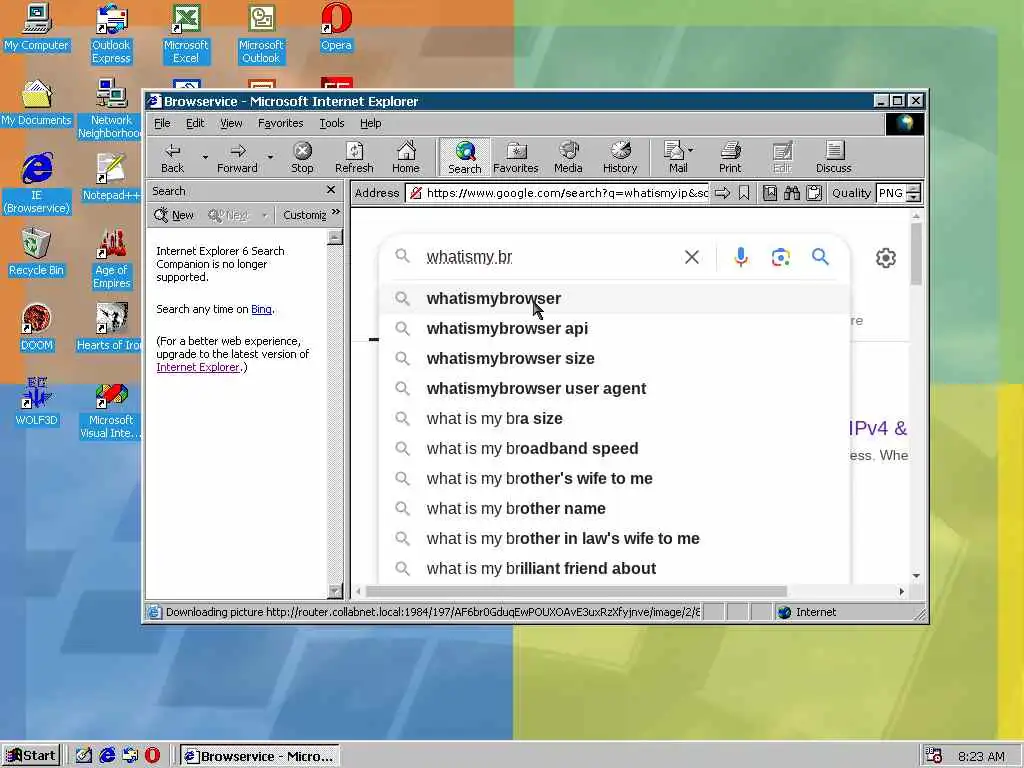
Task: Select the Microsoft Excel desktop icon
Action: [186, 34]
